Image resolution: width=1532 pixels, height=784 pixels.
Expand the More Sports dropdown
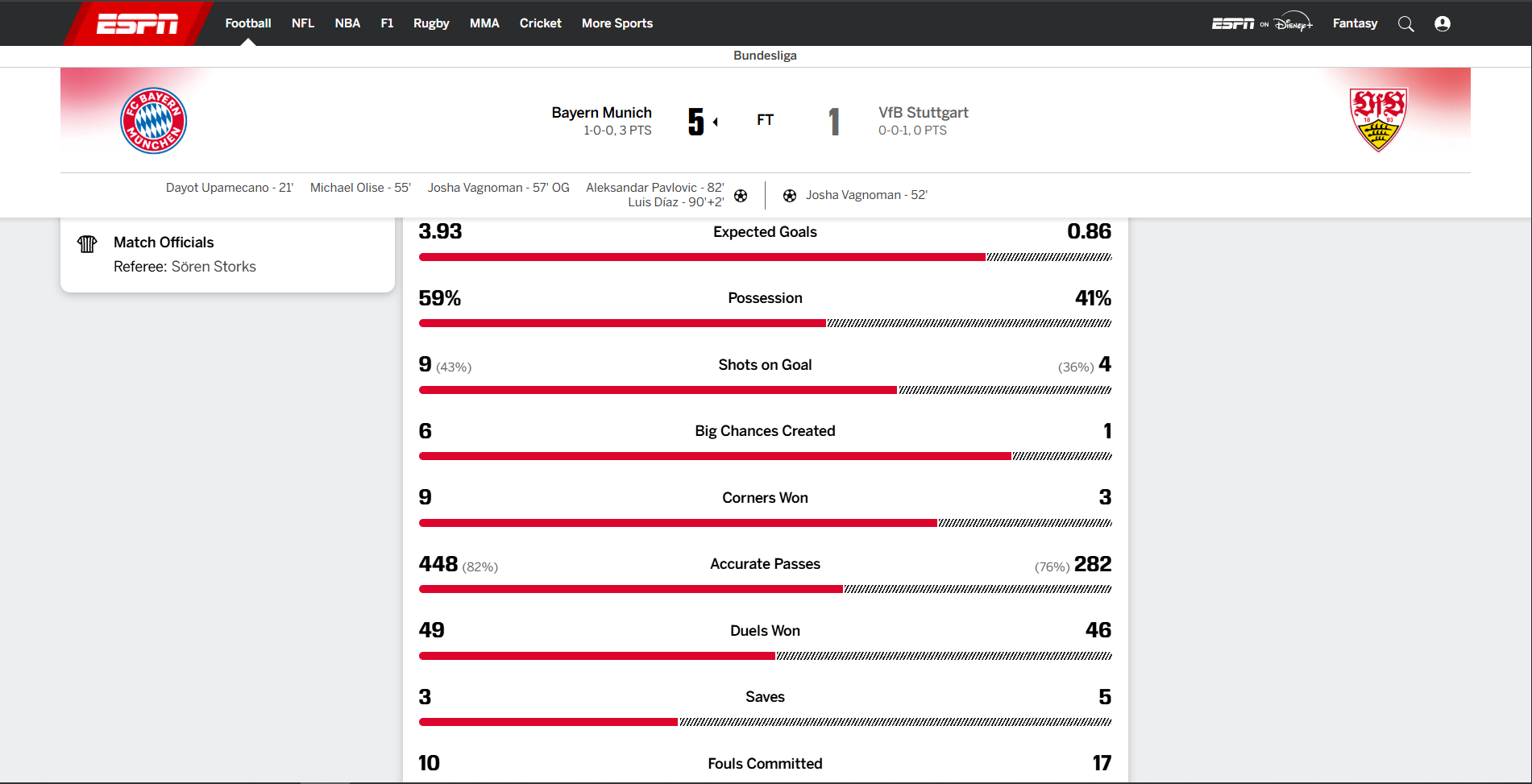click(x=617, y=23)
